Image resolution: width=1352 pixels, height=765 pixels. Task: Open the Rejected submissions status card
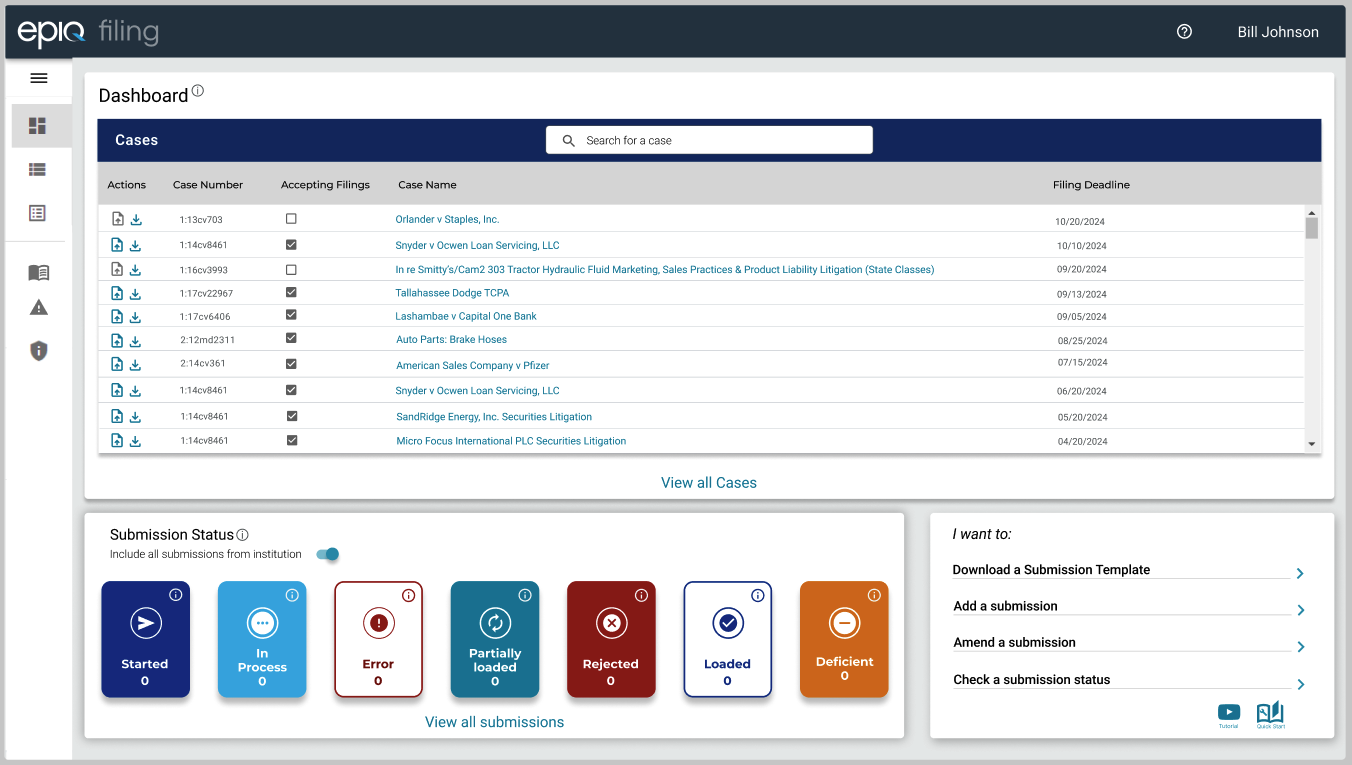point(611,639)
